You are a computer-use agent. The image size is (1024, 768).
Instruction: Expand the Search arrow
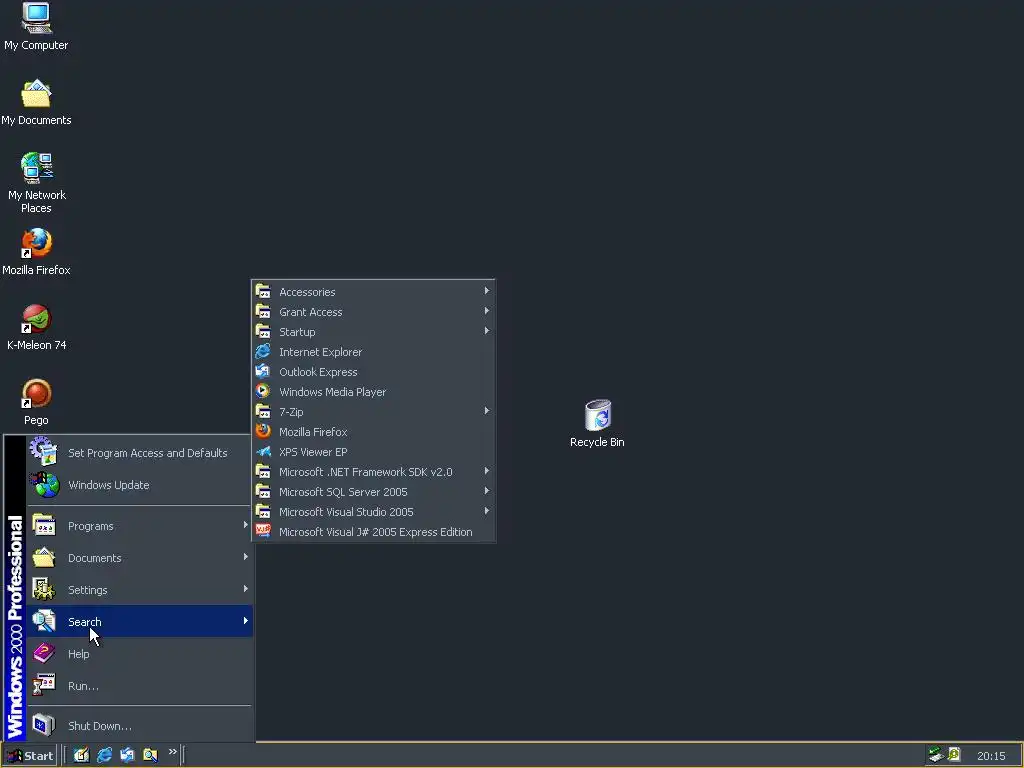(246, 620)
